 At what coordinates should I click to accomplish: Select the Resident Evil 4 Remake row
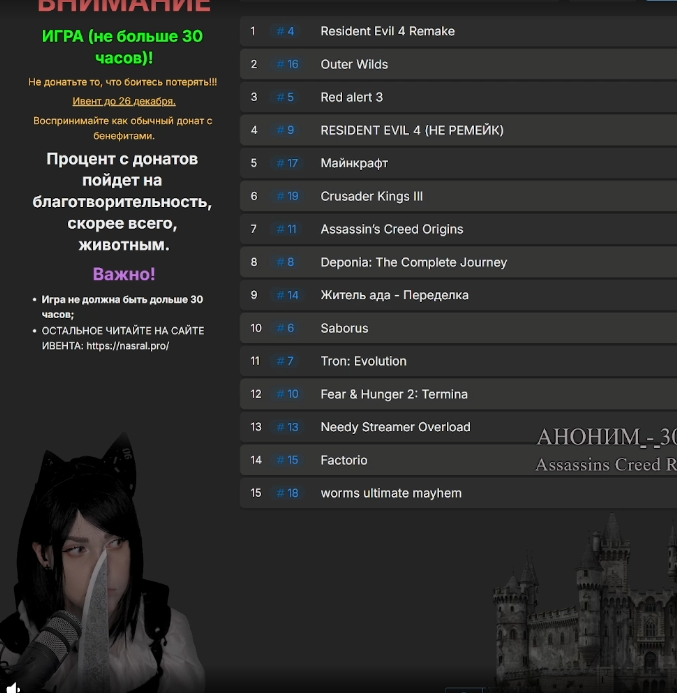pos(458,31)
